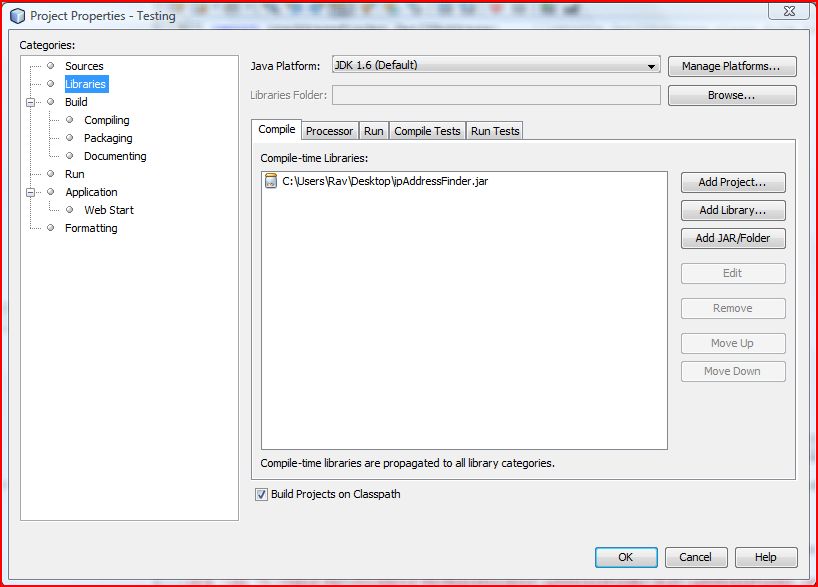The height and width of the screenshot is (587, 818).
Task: Select the Run category in tree
Action: (75, 174)
